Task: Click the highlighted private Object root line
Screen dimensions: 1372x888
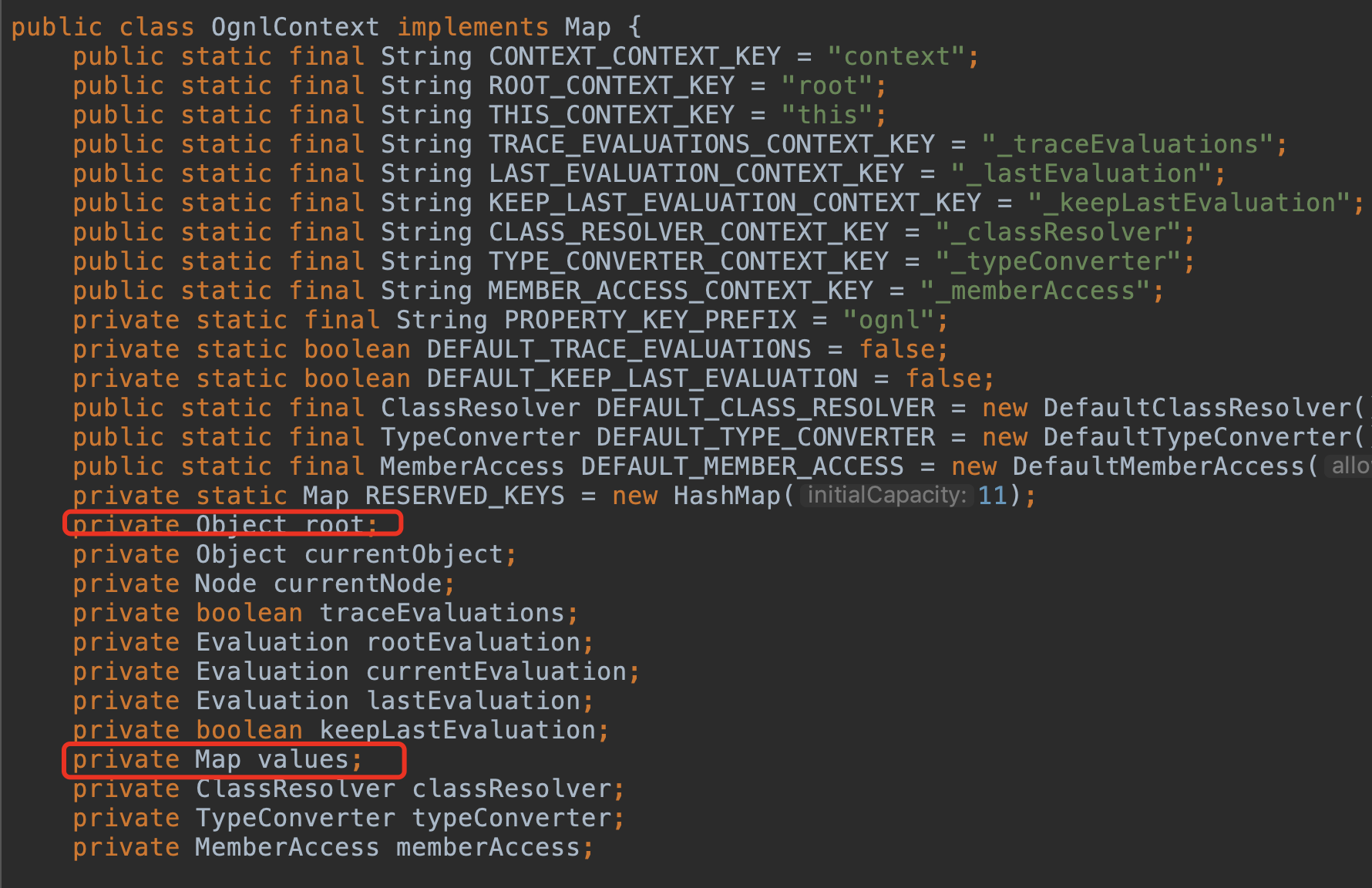Action: [233, 523]
